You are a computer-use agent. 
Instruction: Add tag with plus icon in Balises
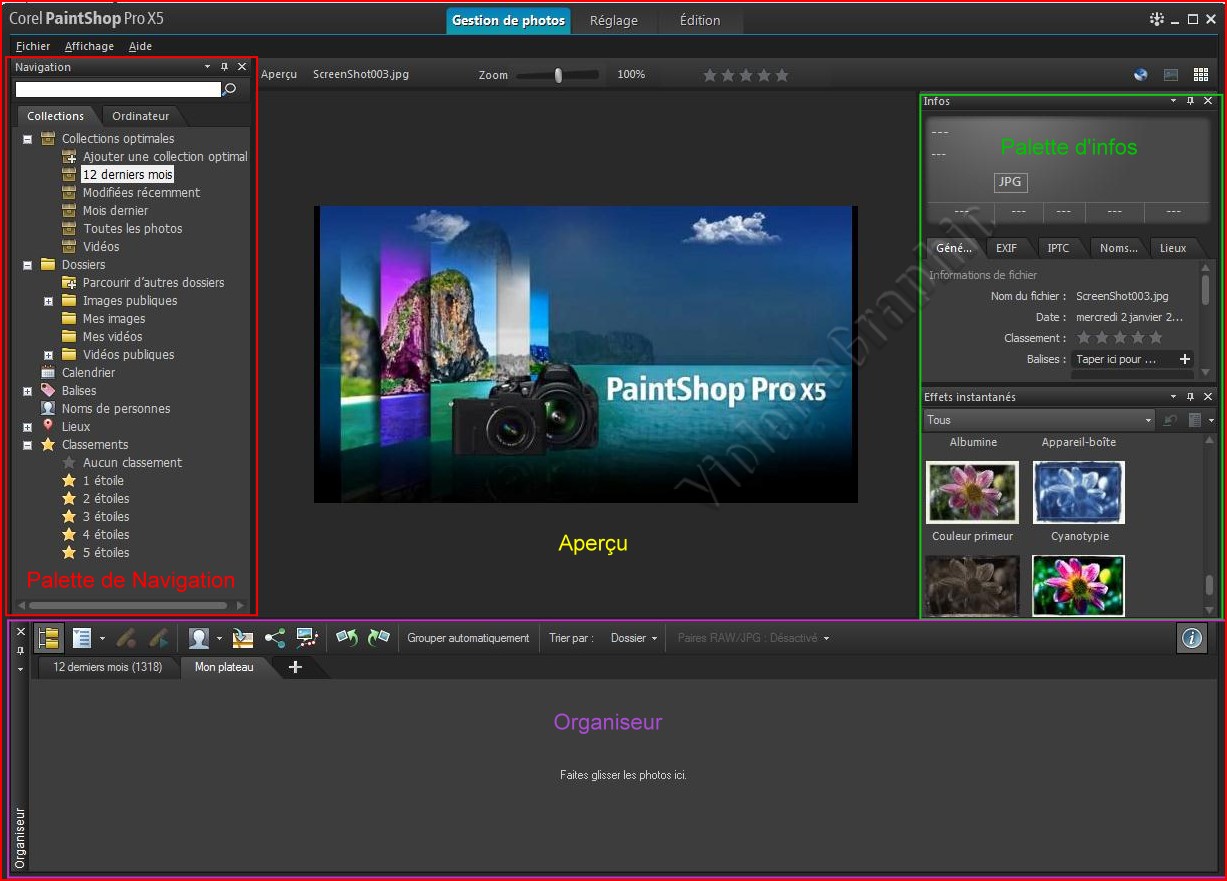pos(1185,359)
